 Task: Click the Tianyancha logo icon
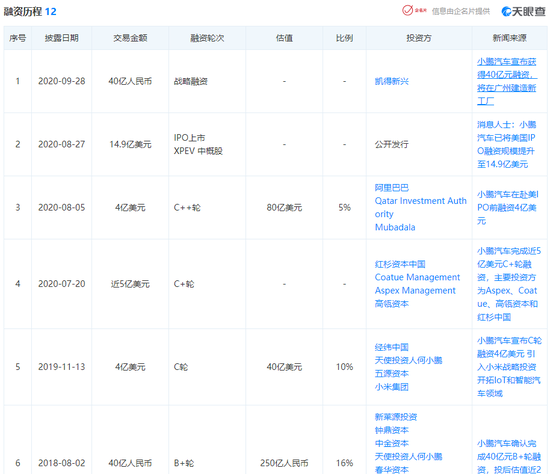pyautogui.click(x=523, y=12)
